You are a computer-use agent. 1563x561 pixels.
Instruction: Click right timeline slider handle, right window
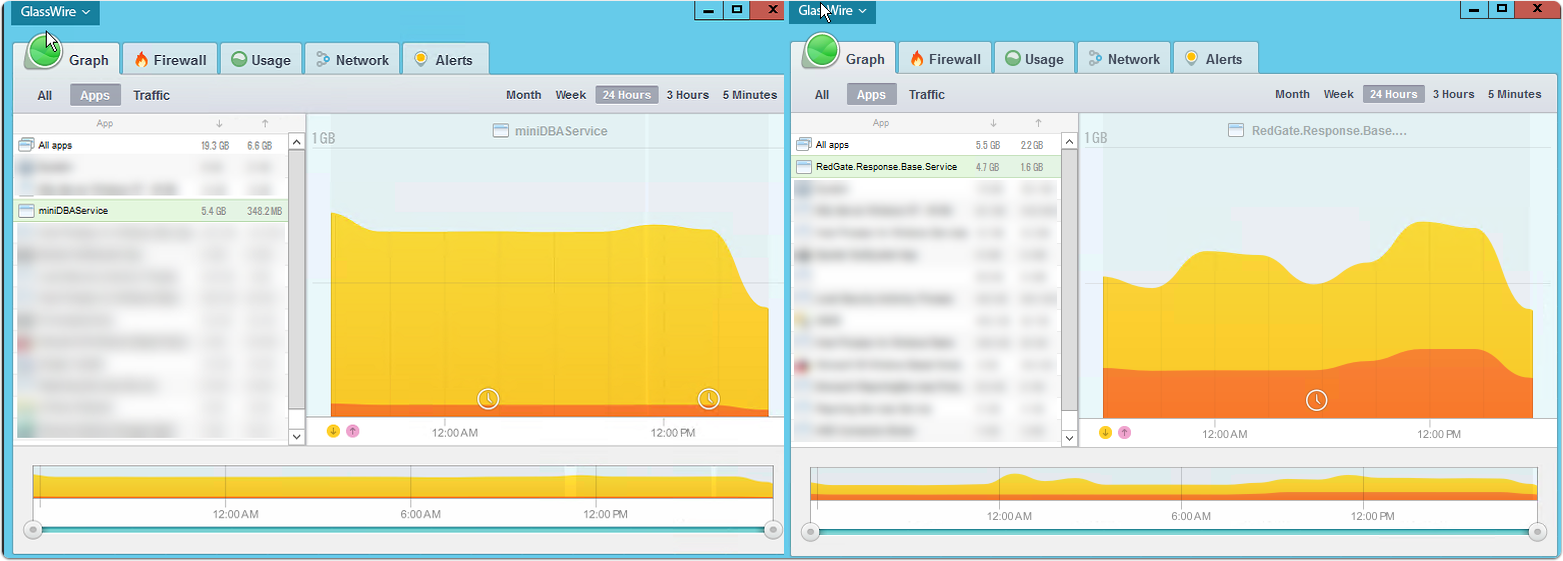point(1537,531)
